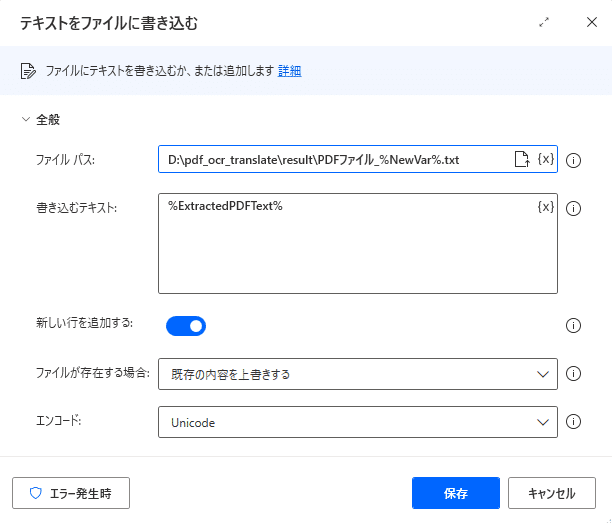
Task: Close the テキストをファイルに書き込む dialog
Action: [592, 22]
